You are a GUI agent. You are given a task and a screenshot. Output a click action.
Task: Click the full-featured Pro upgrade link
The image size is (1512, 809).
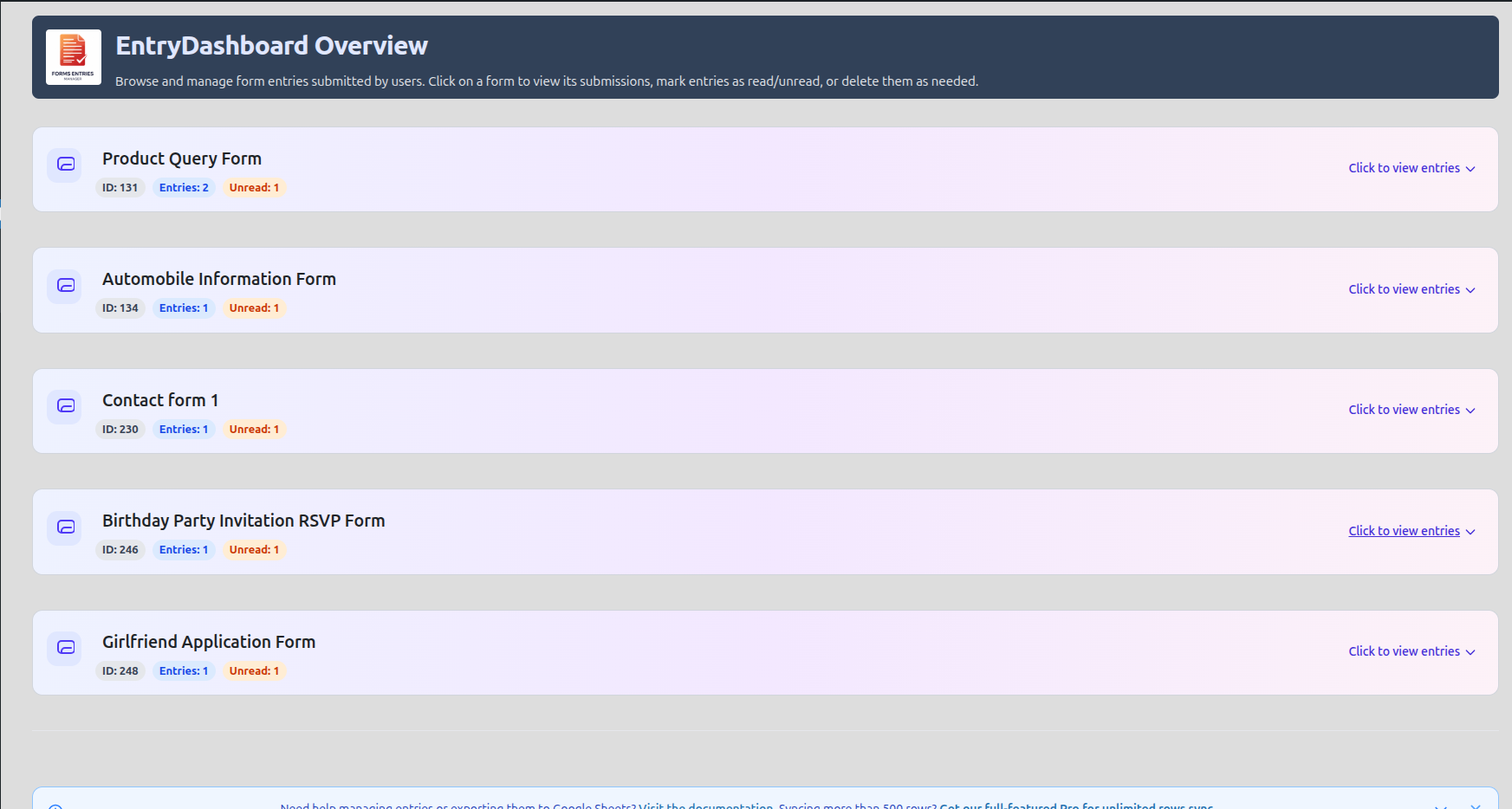click(x=1074, y=806)
